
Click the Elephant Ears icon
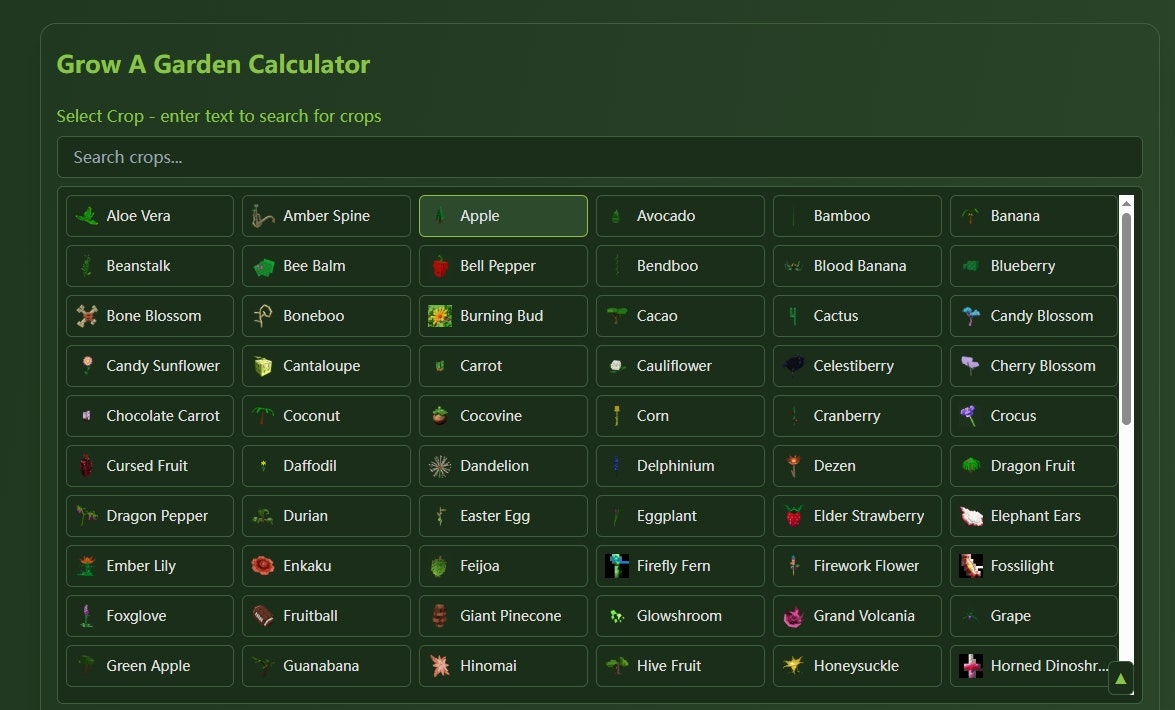click(971, 515)
